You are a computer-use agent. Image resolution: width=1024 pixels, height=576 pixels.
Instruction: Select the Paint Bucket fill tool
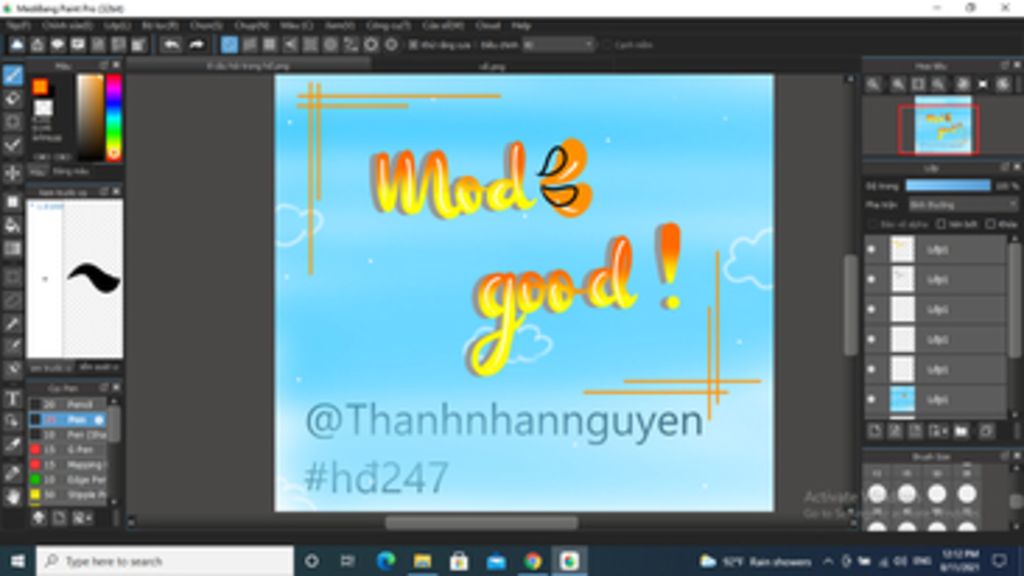[x=10, y=225]
